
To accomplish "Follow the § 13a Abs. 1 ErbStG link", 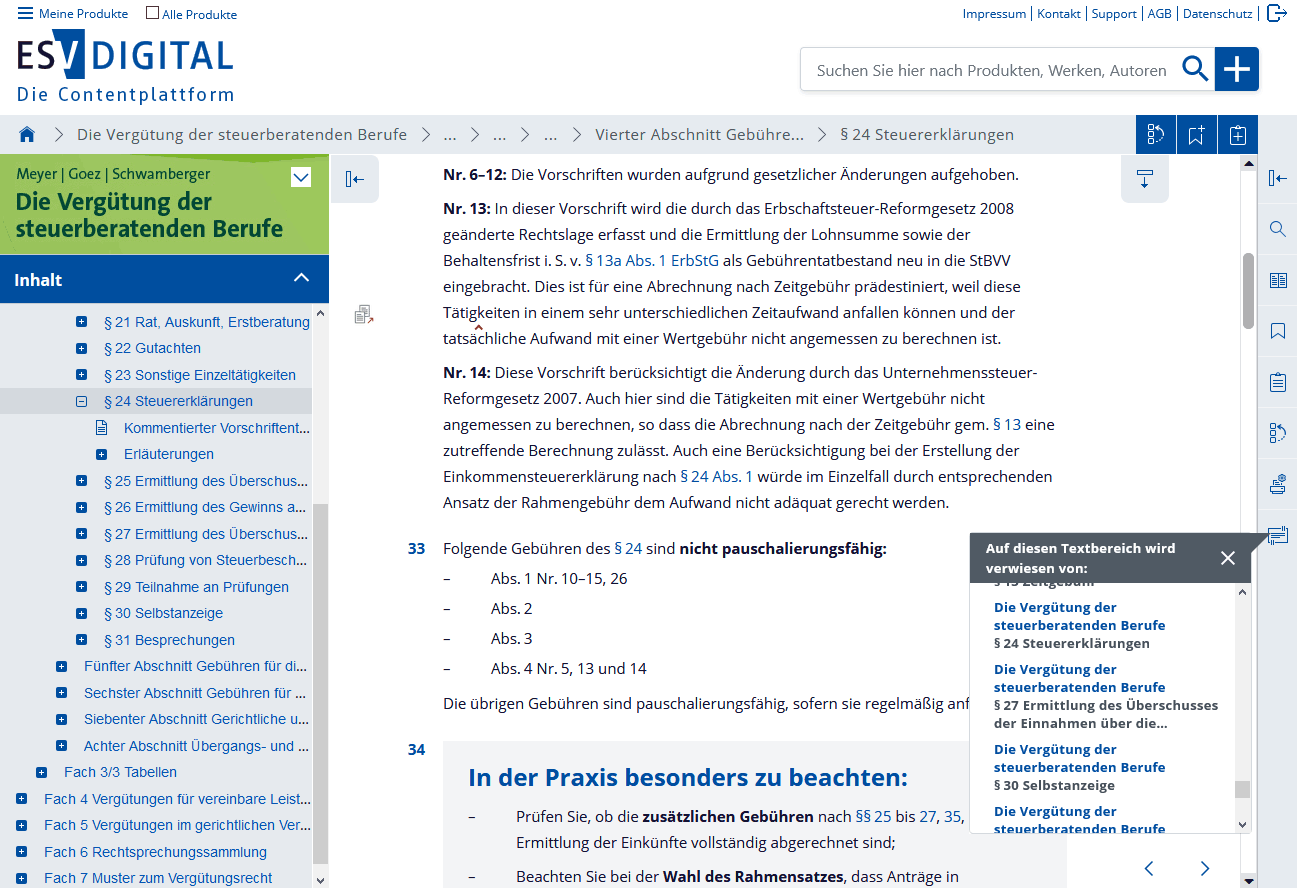I will [x=652, y=261].
